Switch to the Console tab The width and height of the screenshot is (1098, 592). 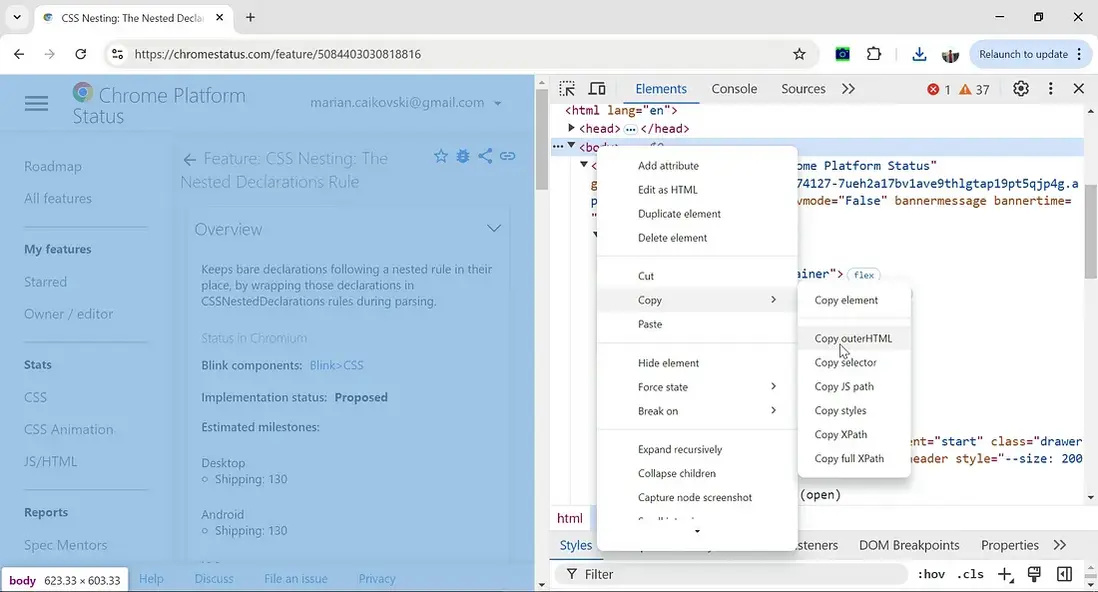pos(734,89)
